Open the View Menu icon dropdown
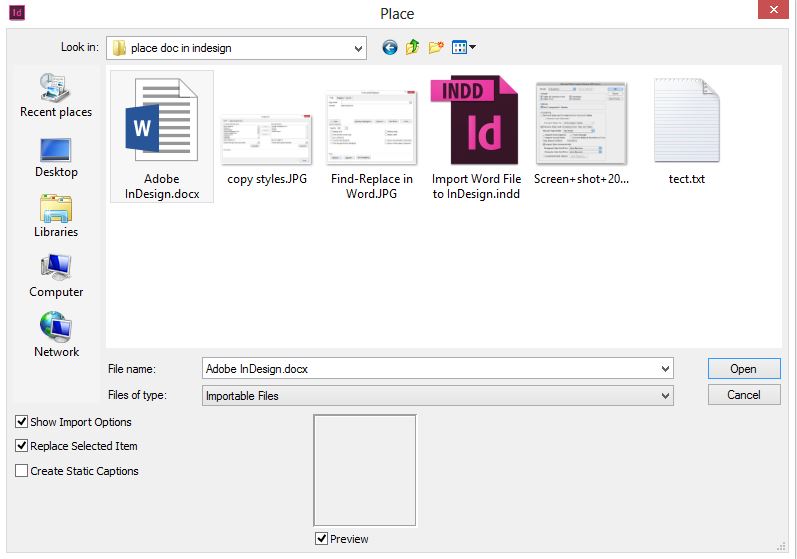Viewport: 797px width, 559px height. [464, 47]
